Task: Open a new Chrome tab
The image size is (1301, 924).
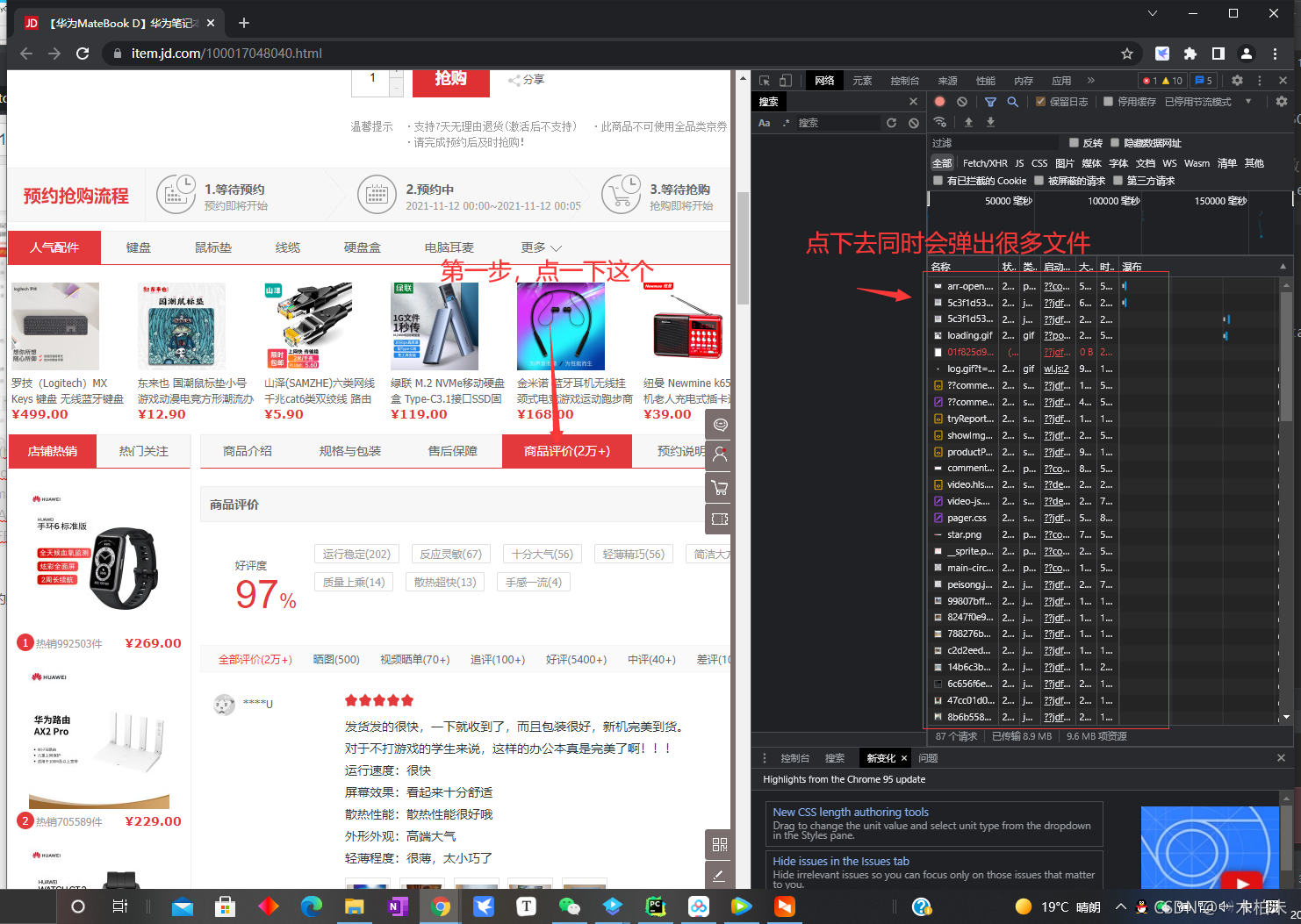Action: [244, 23]
